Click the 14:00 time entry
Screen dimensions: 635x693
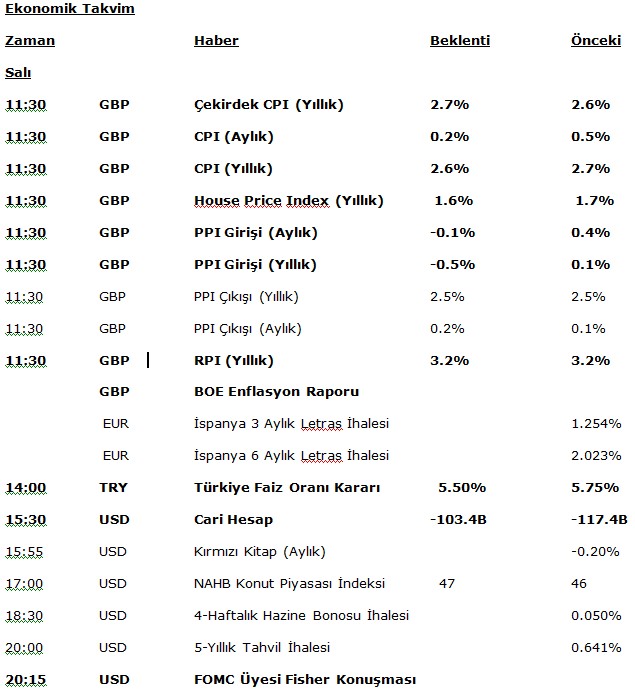pos(26,488)
